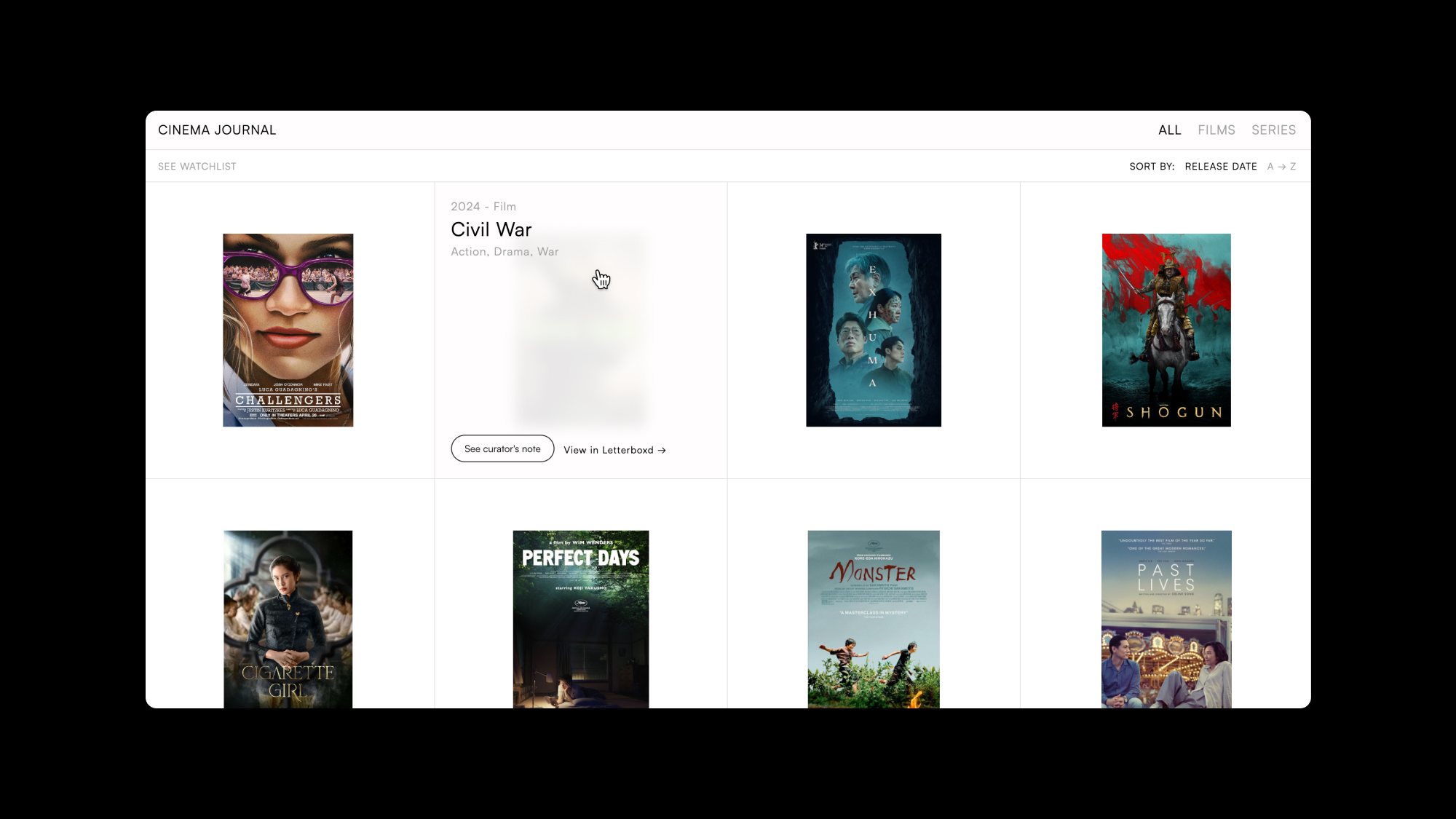Viewport: 1456px width, 819px height.
Task: Switch to the ALL filter tab
Action: click(1169, 130)
